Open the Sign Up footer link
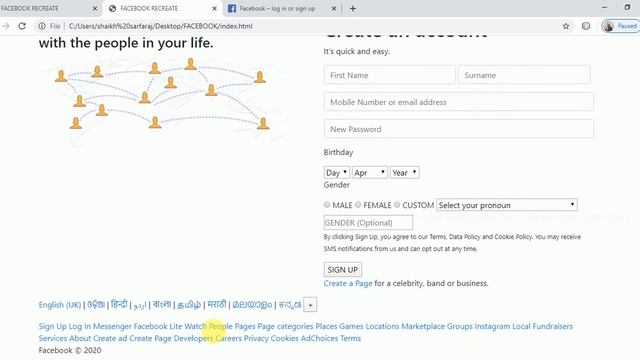The image size is (640, 360). pyautogui.click(x=53, y=326)
